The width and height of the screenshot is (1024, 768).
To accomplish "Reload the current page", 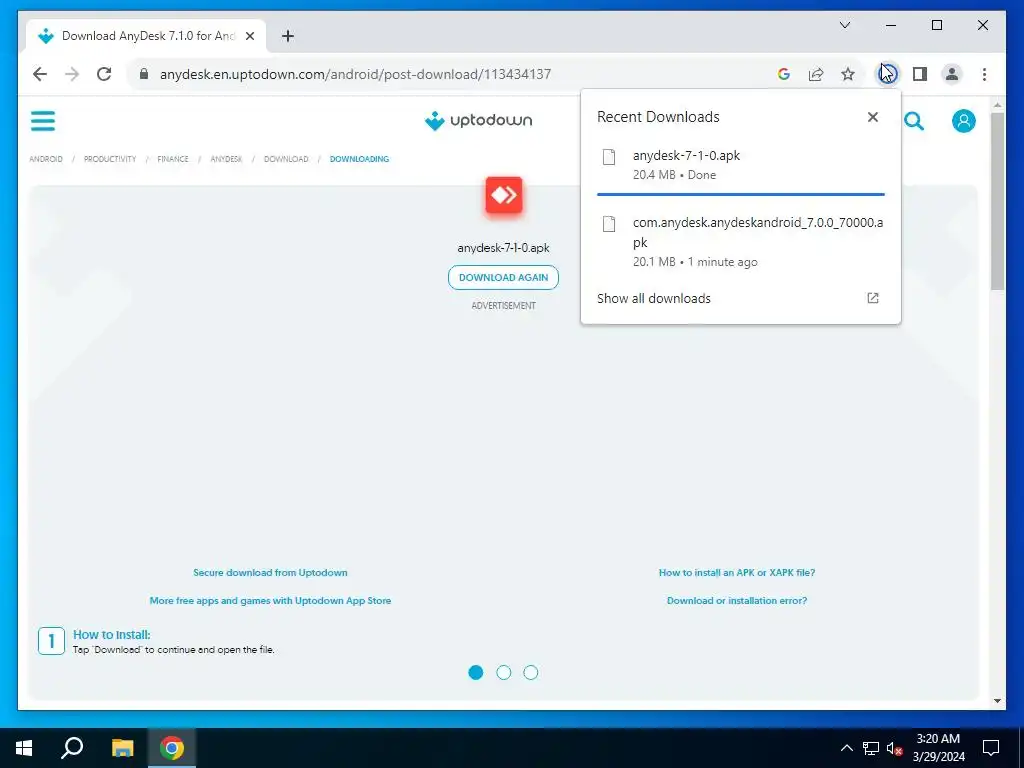I will [x=104, y=74].
